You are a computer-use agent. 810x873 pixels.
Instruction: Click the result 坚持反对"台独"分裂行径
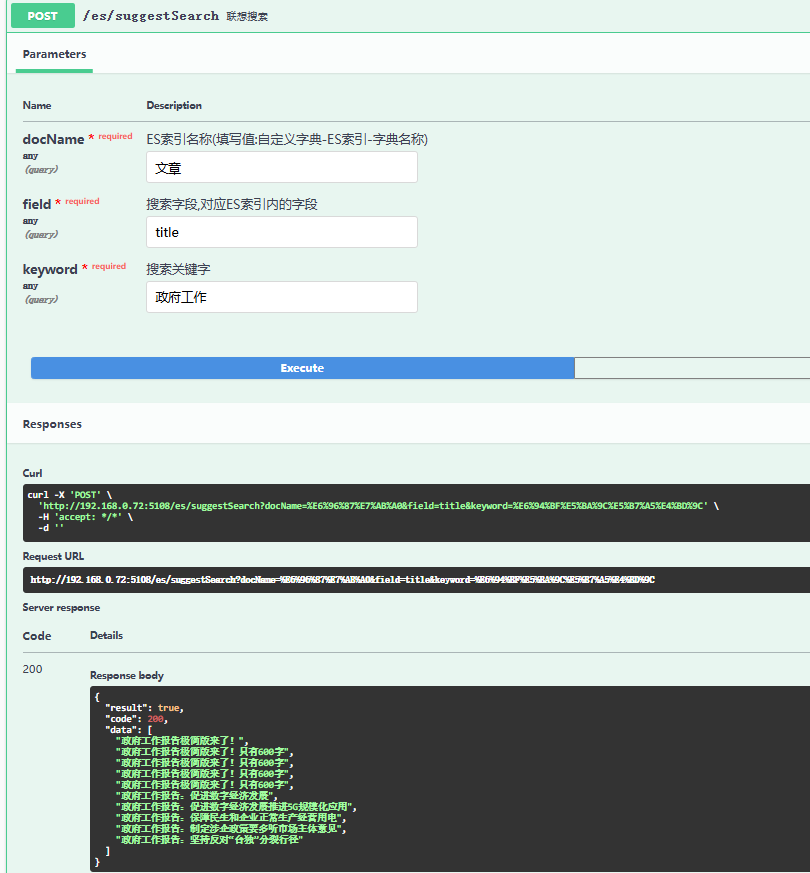pos(209,840)
